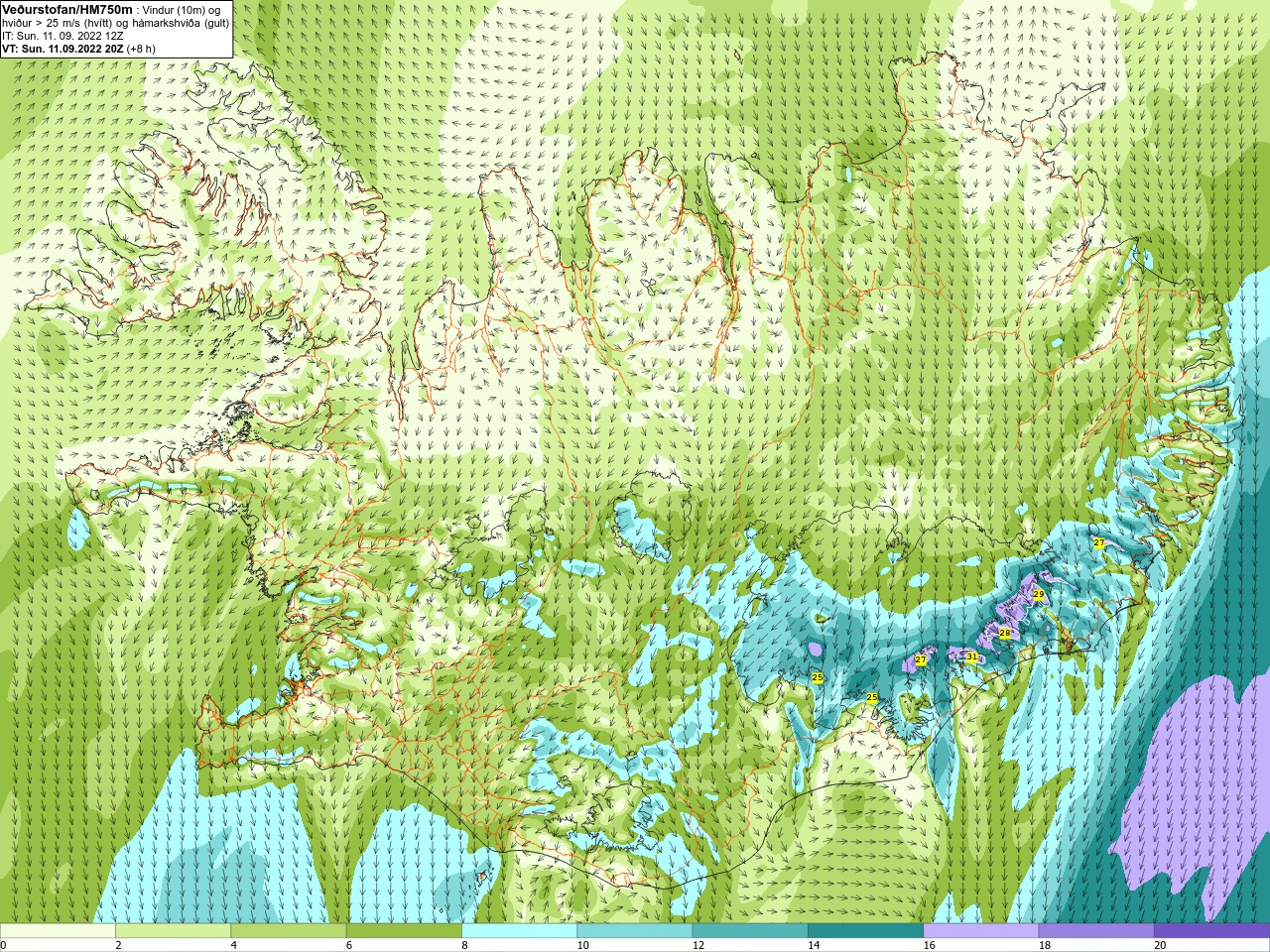Click the 8–10 m/s light cyan legend swatch
The width and height of the screenshot is (1270, 952).
tap(519, 931)
